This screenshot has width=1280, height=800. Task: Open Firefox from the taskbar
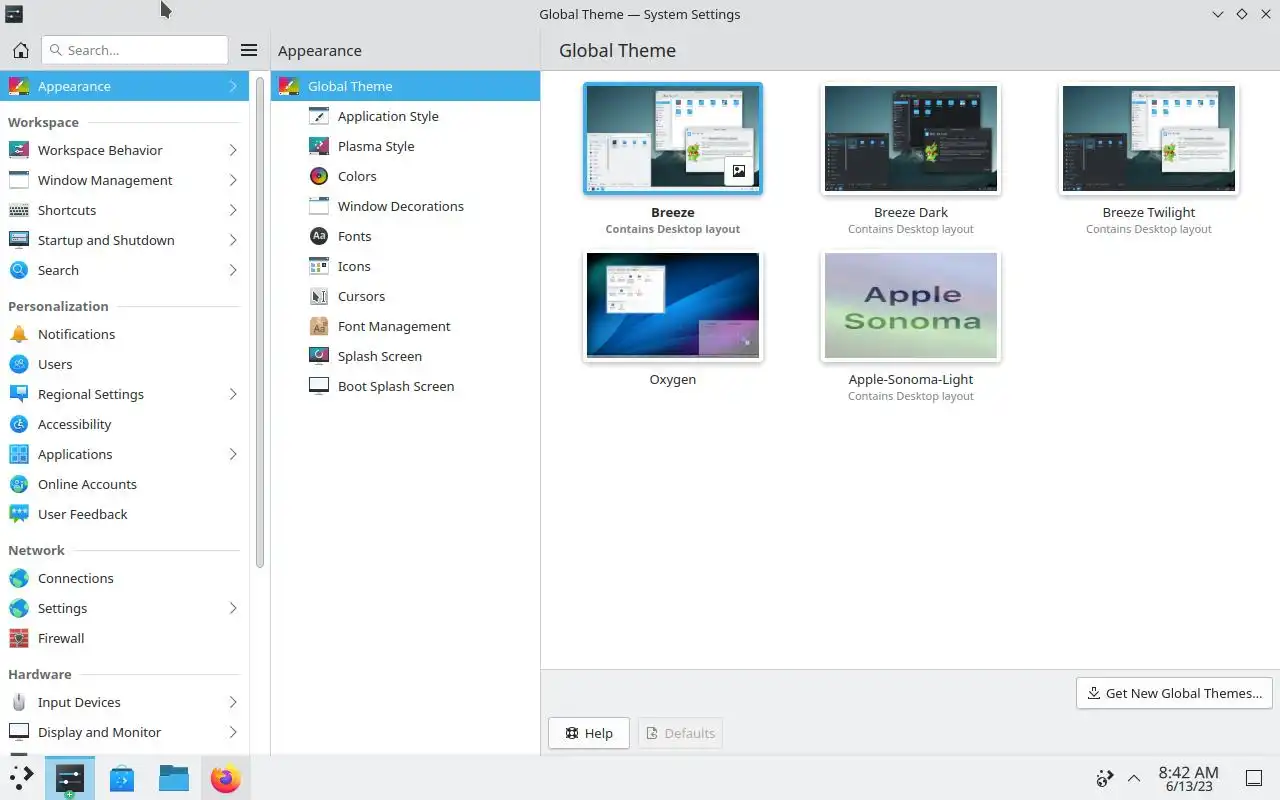tap(225, 778)
